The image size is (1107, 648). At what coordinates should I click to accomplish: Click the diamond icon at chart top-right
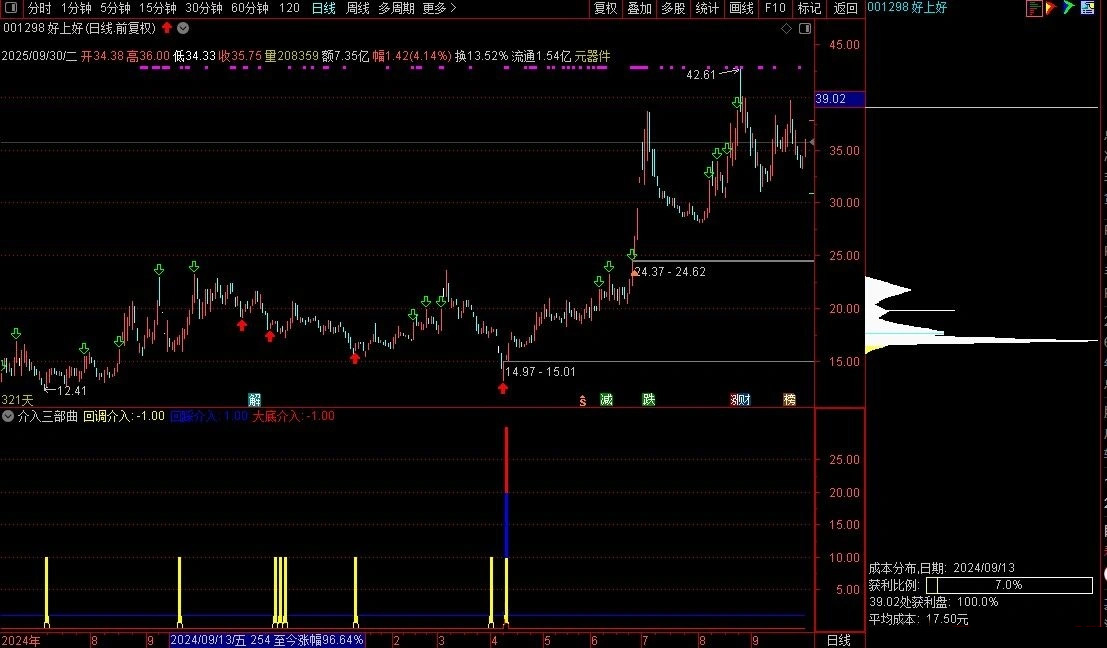pyautogui.click(x=786, y=28)
